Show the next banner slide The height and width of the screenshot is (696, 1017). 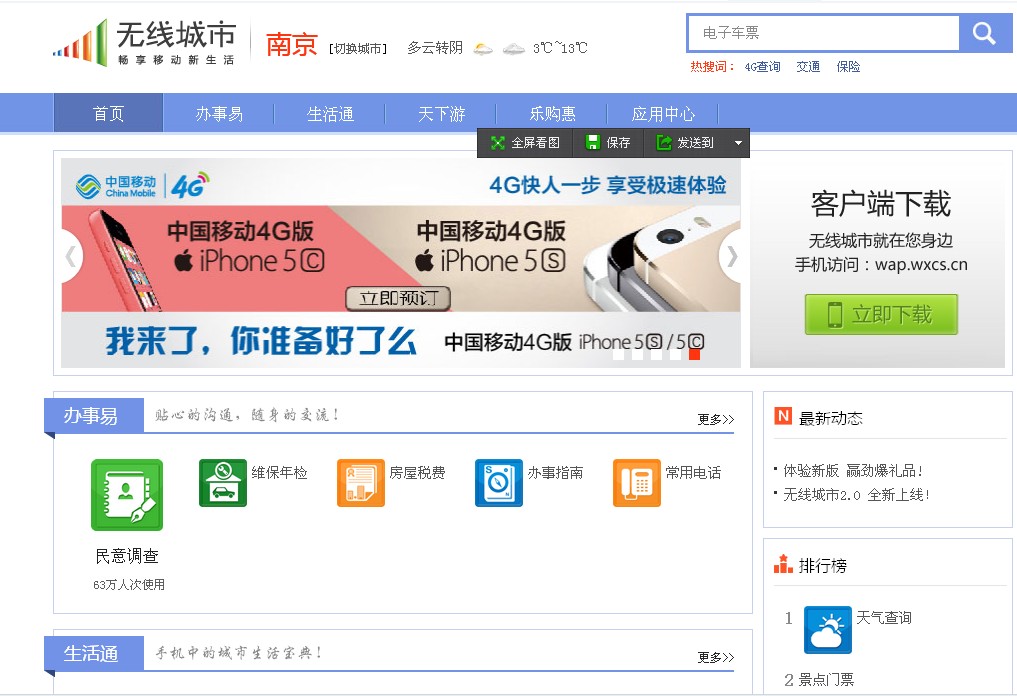[731, 256]
